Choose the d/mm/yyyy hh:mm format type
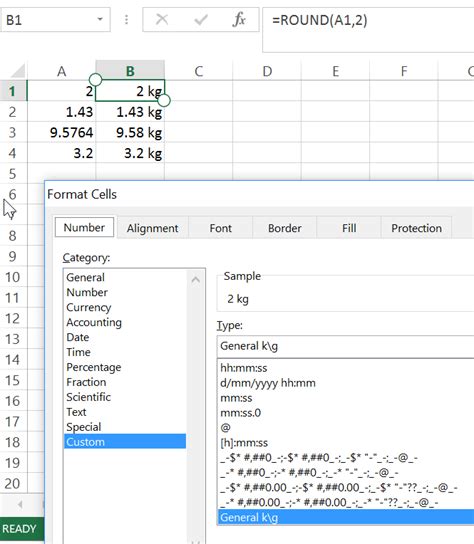Screen dimensions: 474x544 click(x=346, y=383)
